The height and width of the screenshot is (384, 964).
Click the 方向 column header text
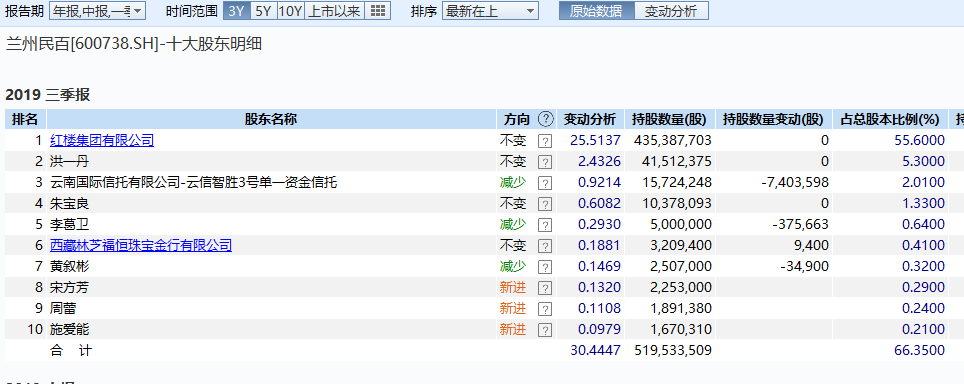click(x=516, y=119)
